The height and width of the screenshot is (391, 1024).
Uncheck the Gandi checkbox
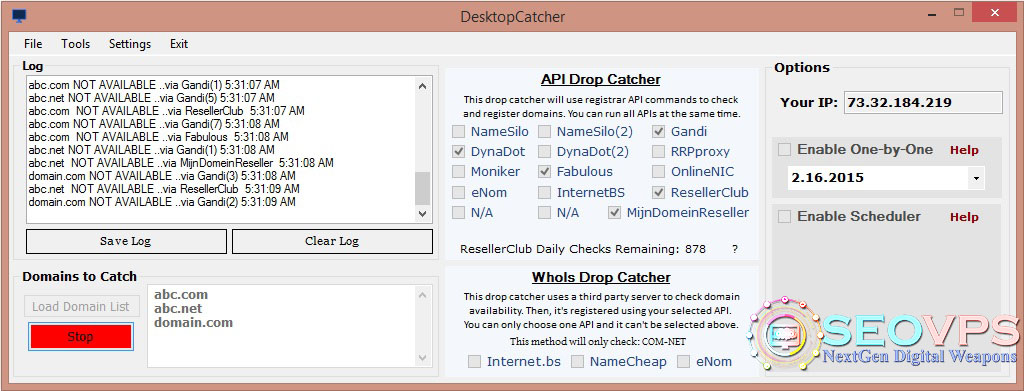tap(659, 131)
